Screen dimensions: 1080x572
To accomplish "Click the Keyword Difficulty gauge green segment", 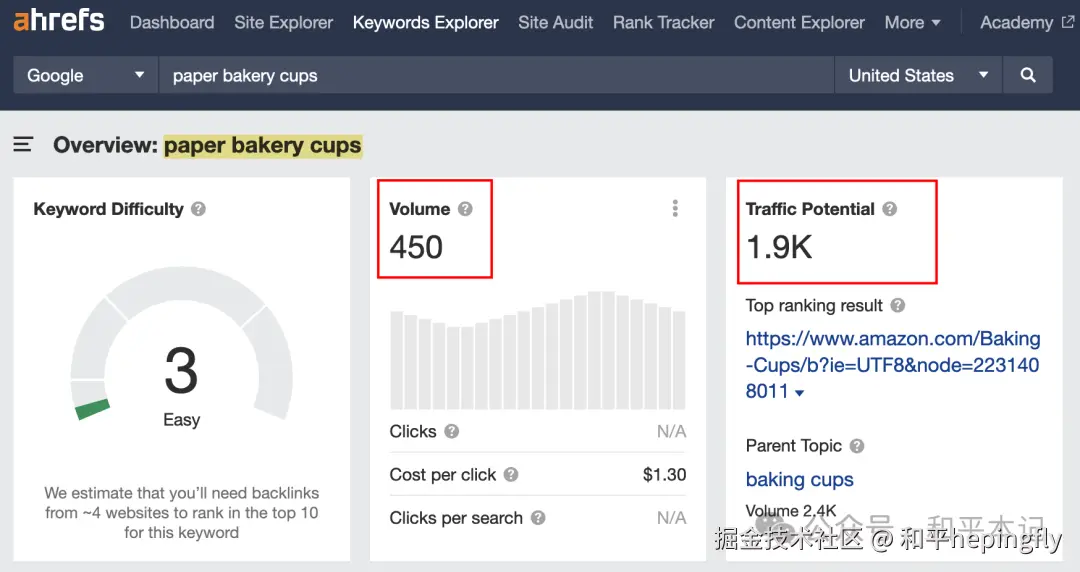I will point(93,408).
